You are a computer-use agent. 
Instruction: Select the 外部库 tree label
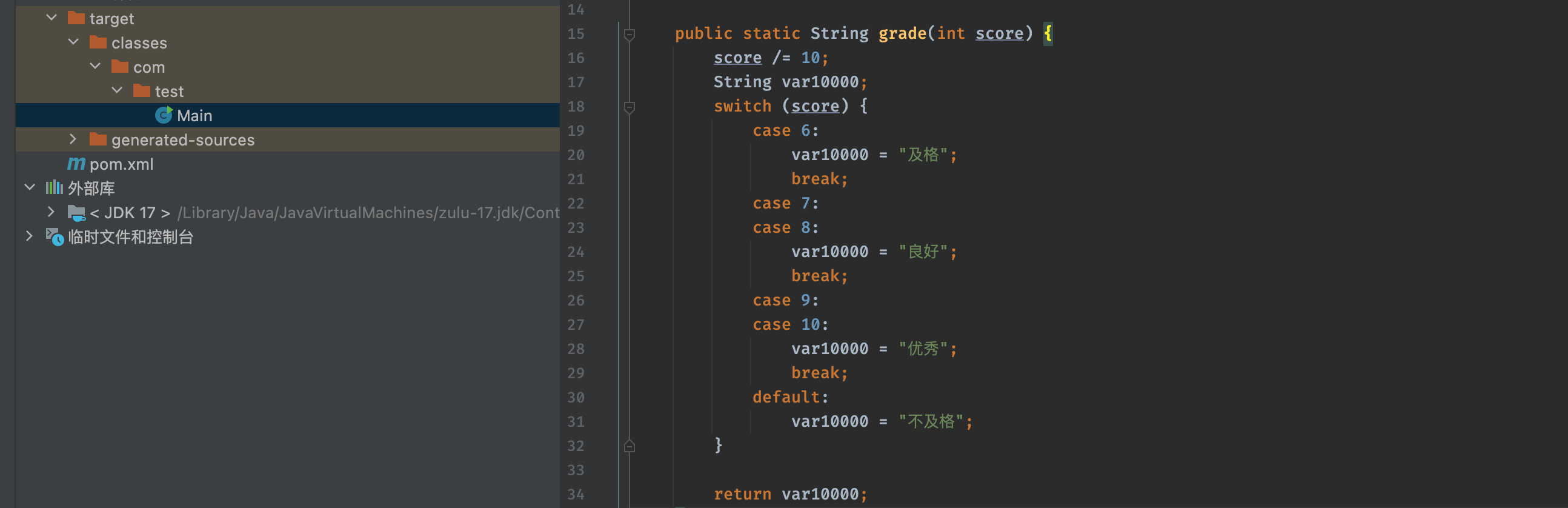tap(91, 187)
